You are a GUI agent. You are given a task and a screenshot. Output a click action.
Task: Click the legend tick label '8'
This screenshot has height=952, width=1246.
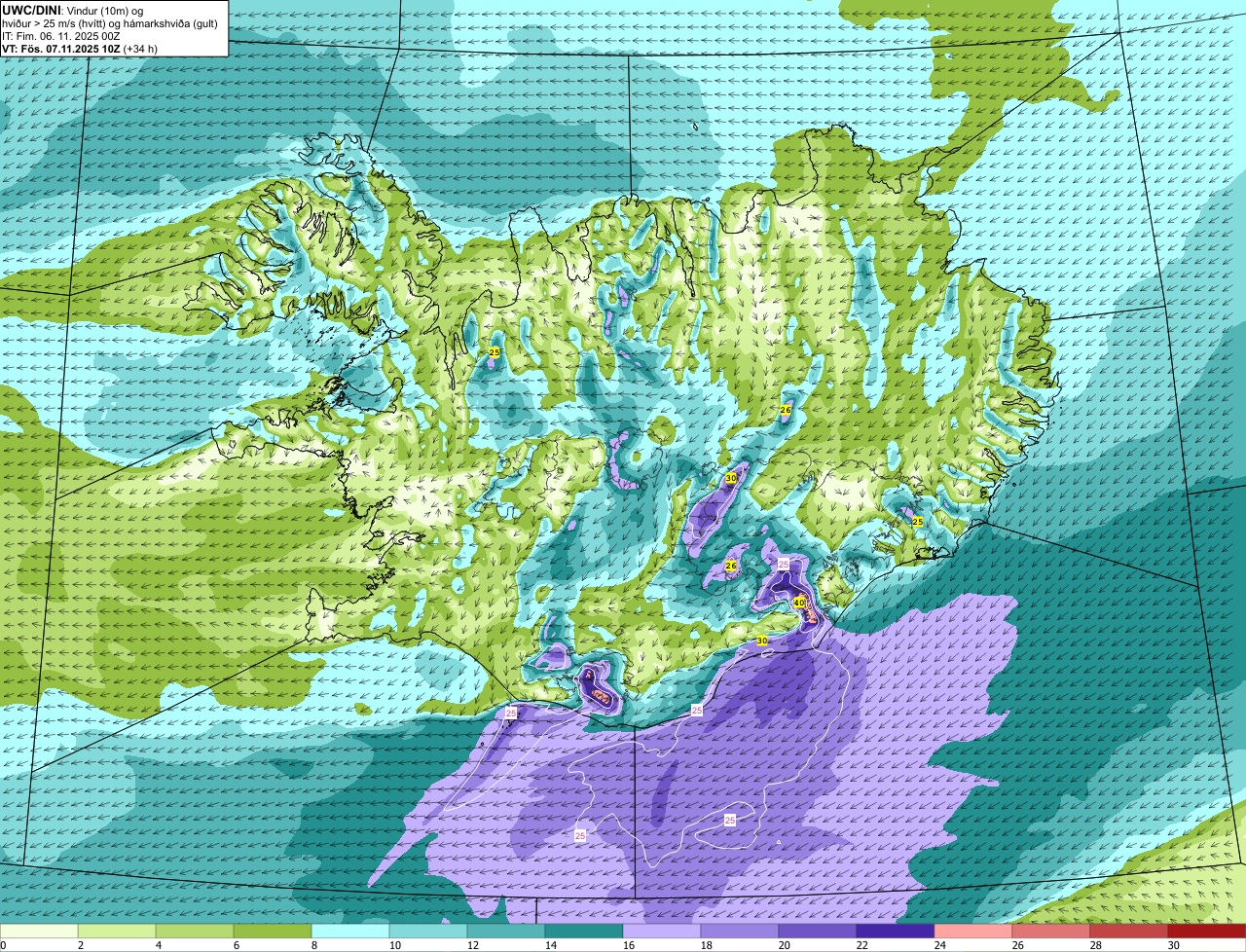tap(313, 945)
